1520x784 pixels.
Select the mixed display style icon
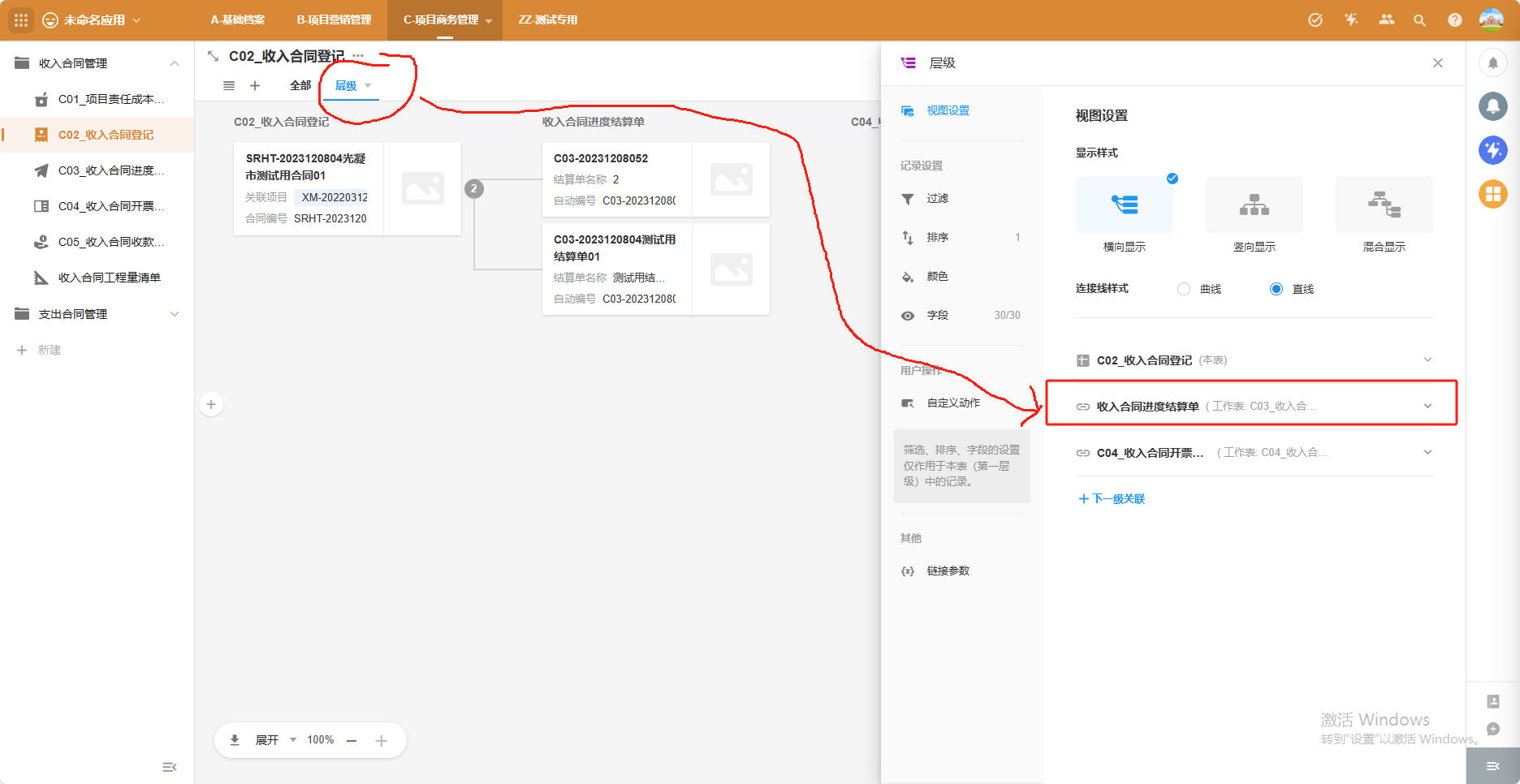[1384, 205]
